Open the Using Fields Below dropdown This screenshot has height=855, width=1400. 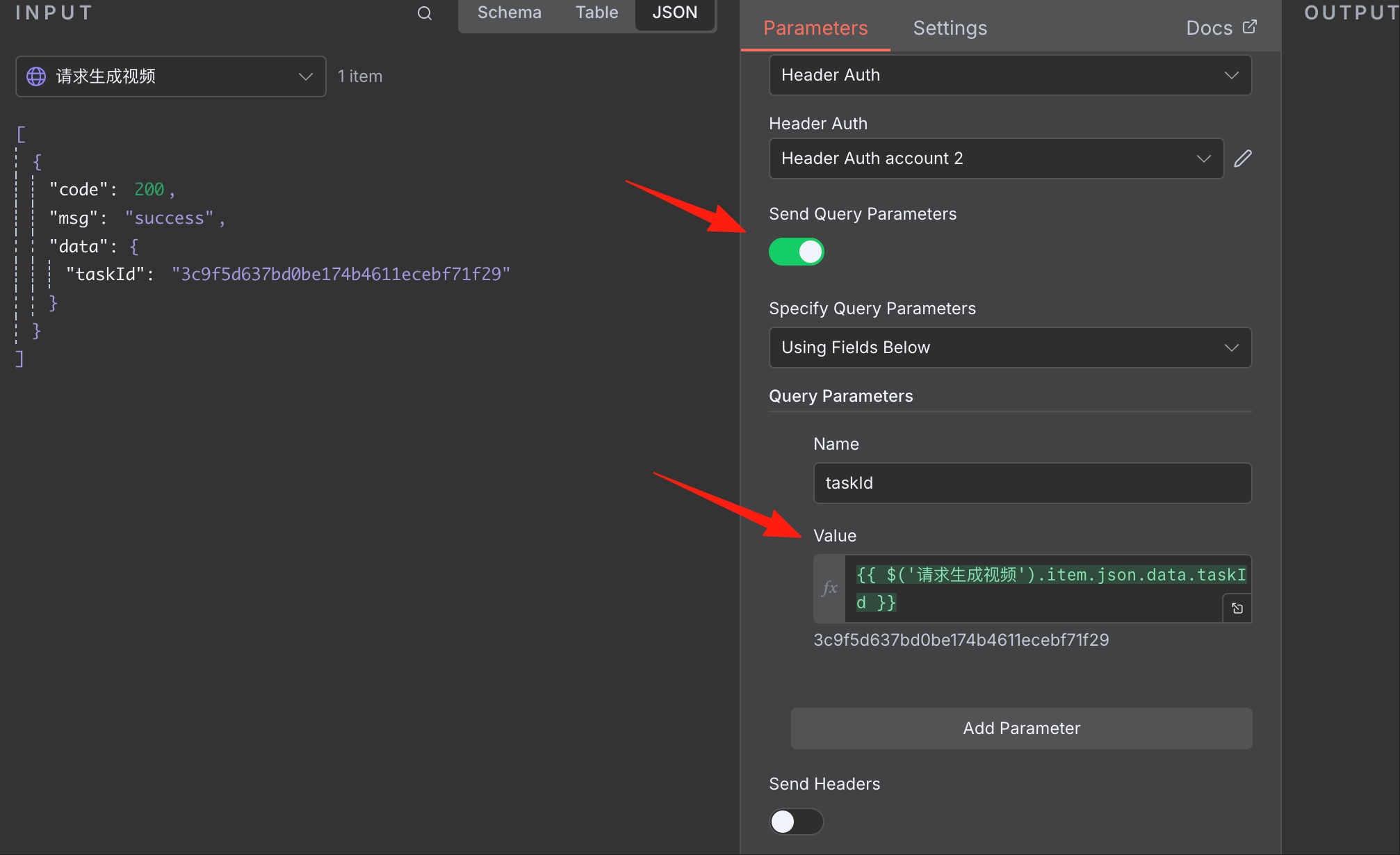1010,348
